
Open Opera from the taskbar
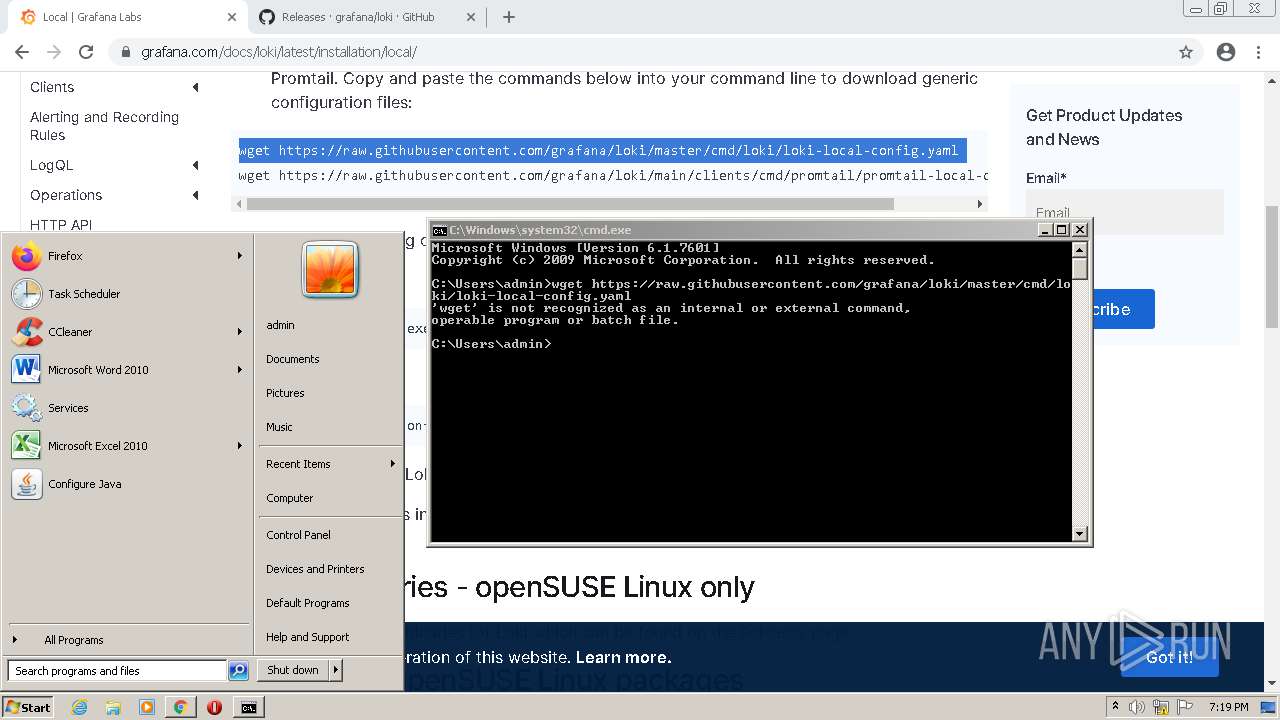(214, 707)
